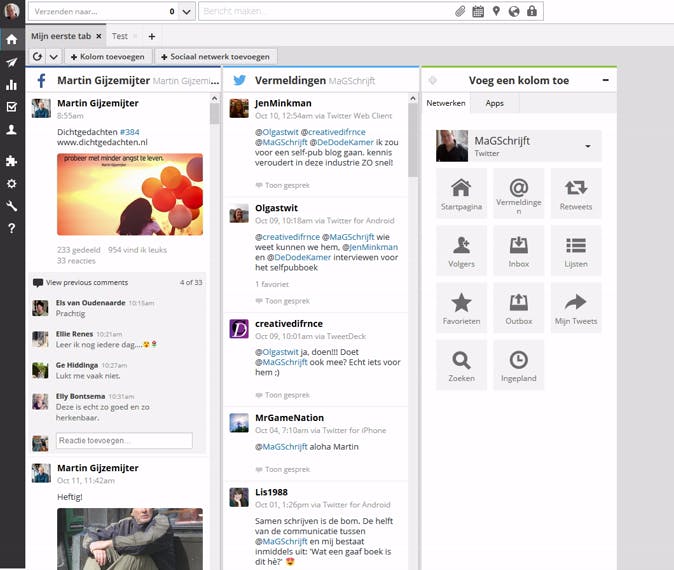Add the Zoeken stream tile
Screen dimensions: 674x570
pyautogui.click(x=461, y=365)
